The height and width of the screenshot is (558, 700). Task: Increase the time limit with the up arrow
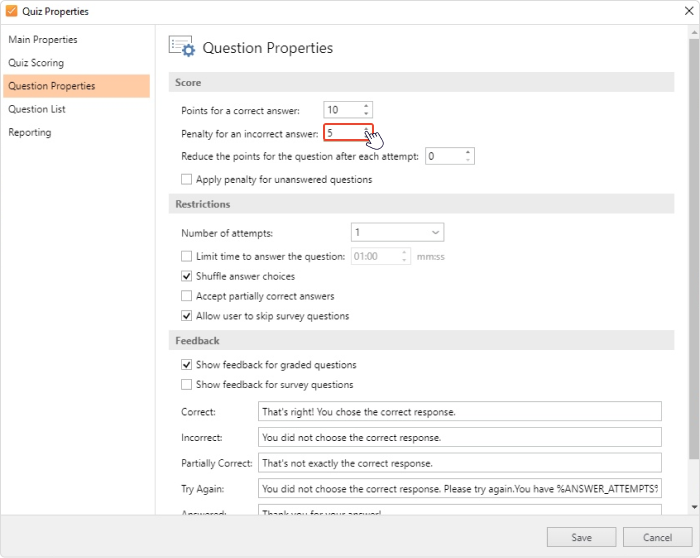404,253
